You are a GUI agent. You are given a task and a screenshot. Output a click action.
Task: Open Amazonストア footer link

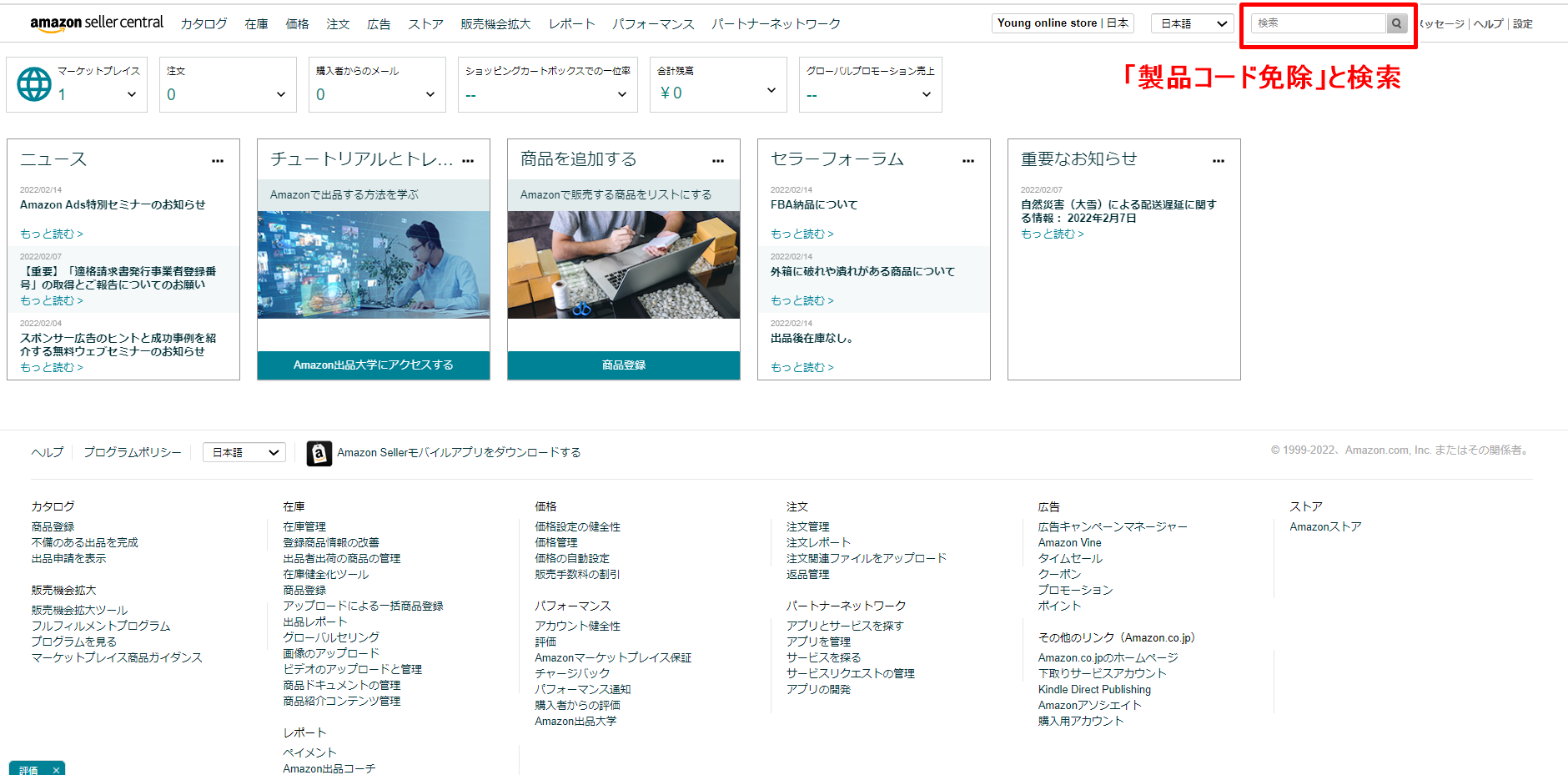[x=1325, y=527]
